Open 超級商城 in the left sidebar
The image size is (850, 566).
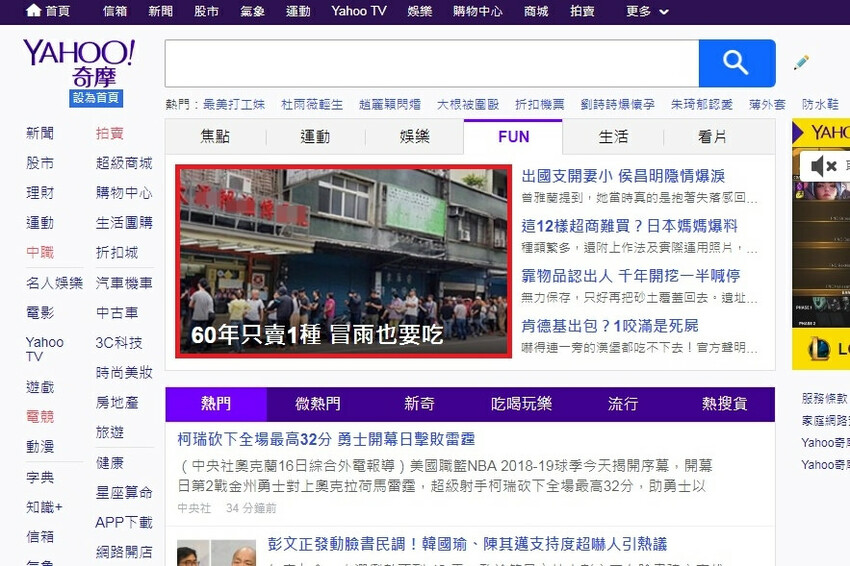[124, 163]
